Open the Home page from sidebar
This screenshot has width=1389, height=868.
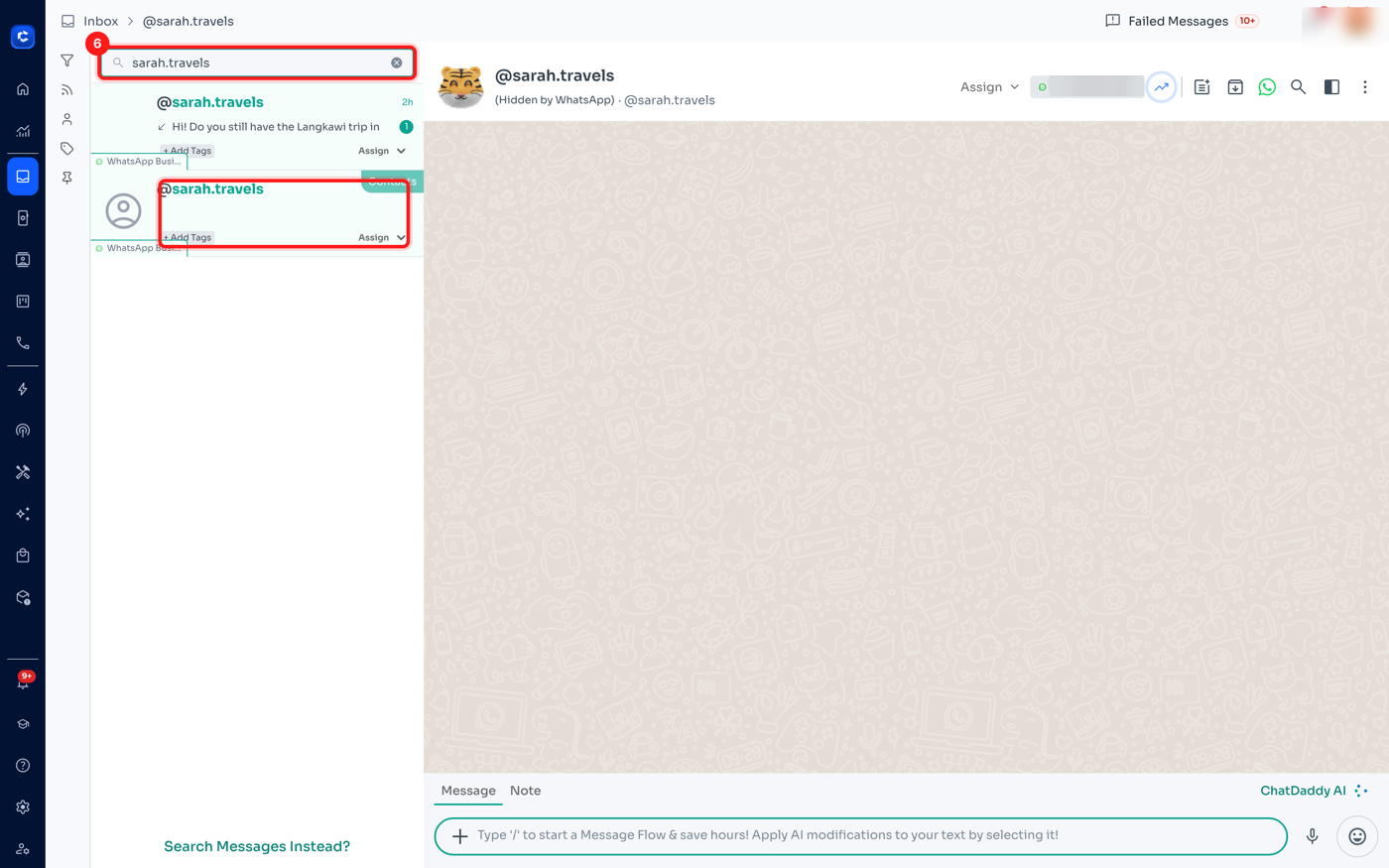point(23,89)
